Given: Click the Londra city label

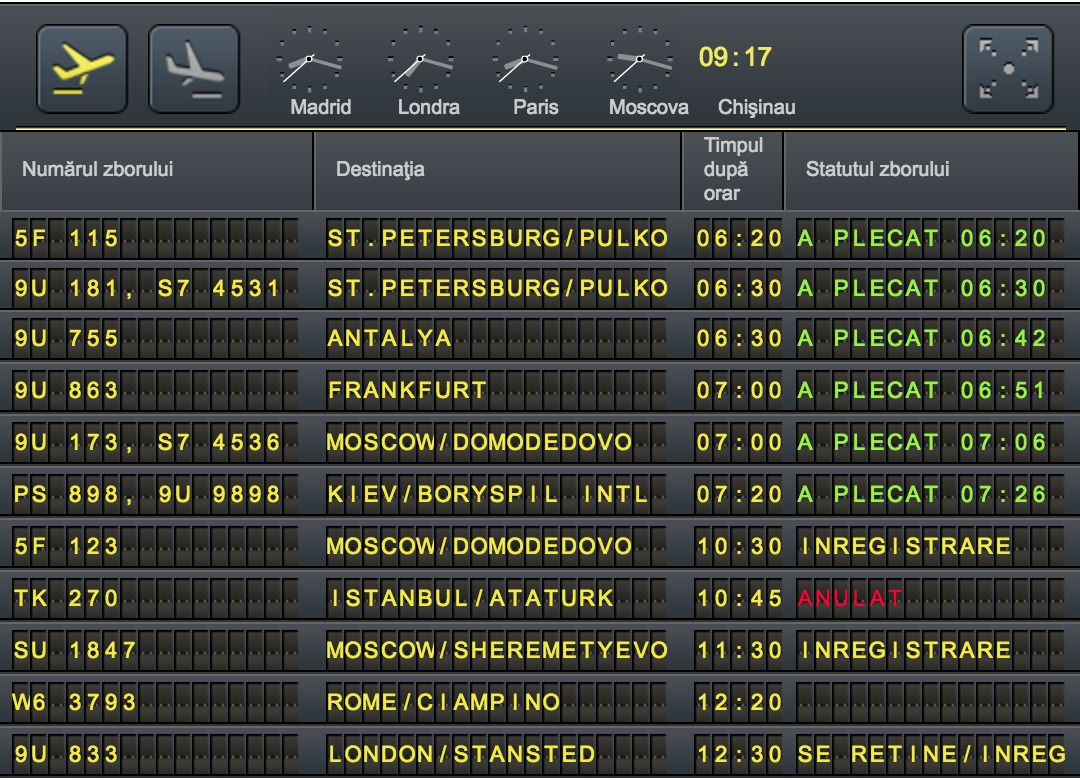Looking at the screenshot, I should [428, 107].
